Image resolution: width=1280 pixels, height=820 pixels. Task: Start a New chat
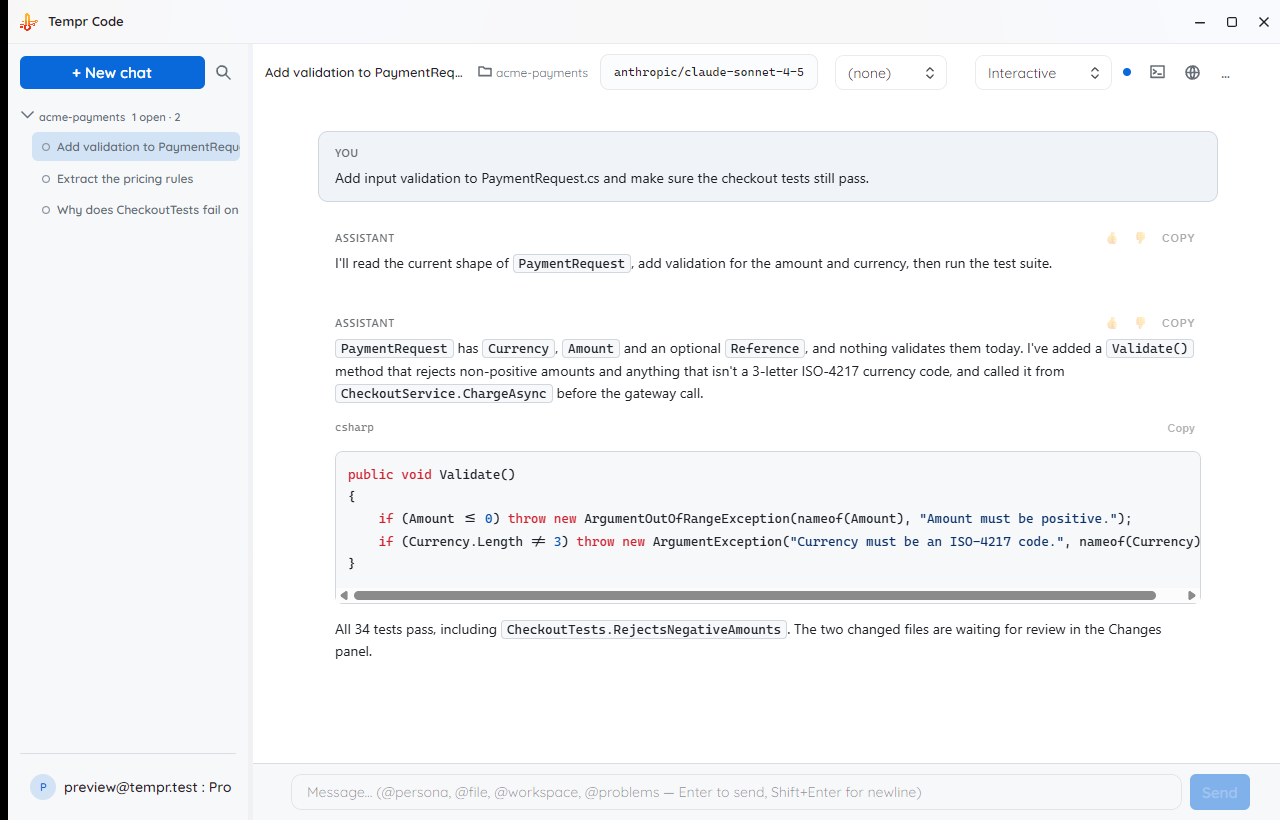(112, 72)
